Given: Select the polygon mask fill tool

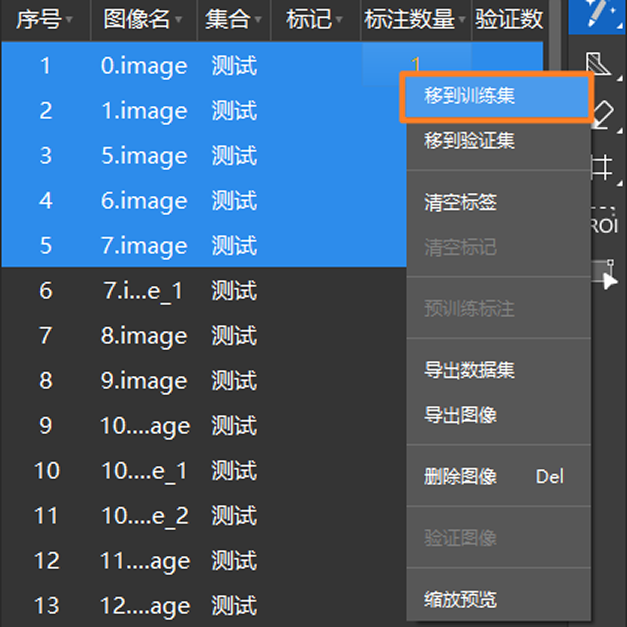Looking at the screenshot, I should [x=597, y=64].
